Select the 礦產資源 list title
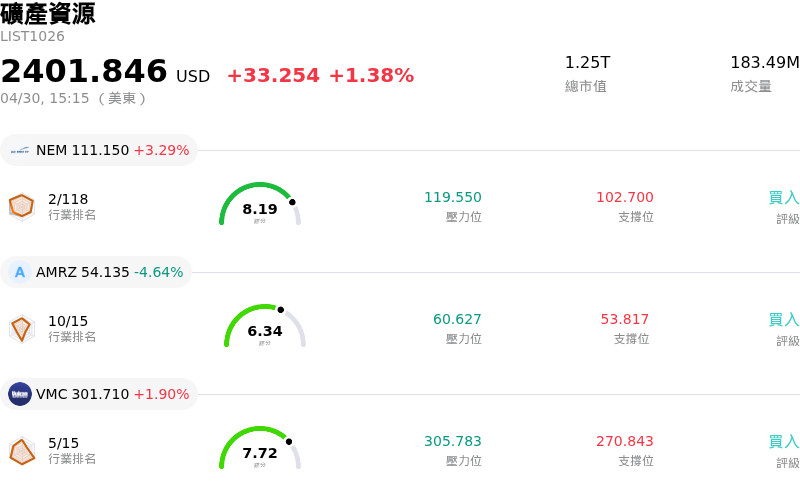The image size is (800, 488). click(x=48, y=14)
